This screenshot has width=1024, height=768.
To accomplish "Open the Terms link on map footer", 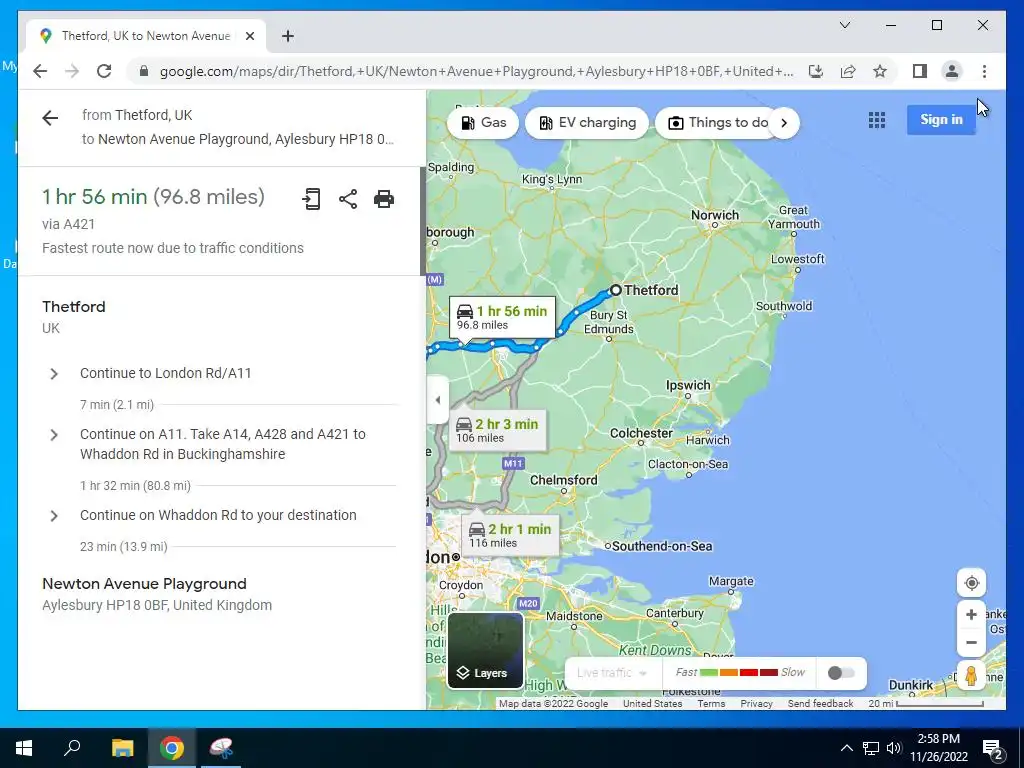I will coord(711,703).
